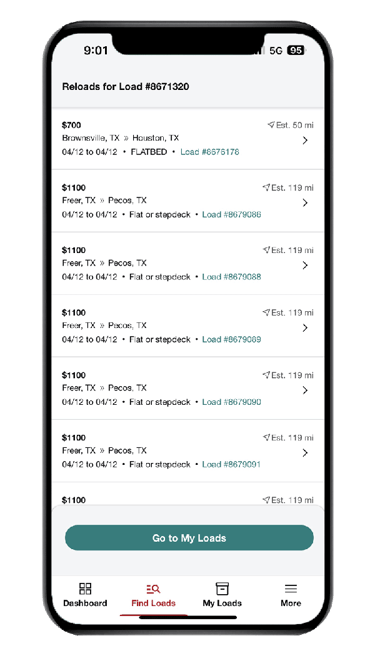Viewport: 375px width, 656px height.
Task: Tap the Go to My Loads button
Action: 189,538
